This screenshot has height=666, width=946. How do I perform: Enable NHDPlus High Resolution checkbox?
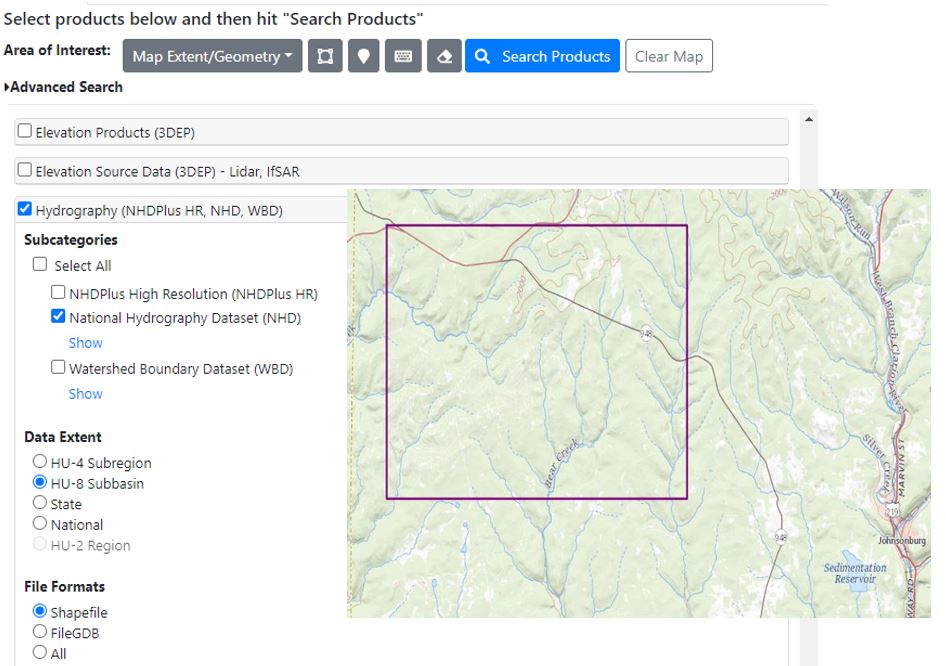[58, 293]
